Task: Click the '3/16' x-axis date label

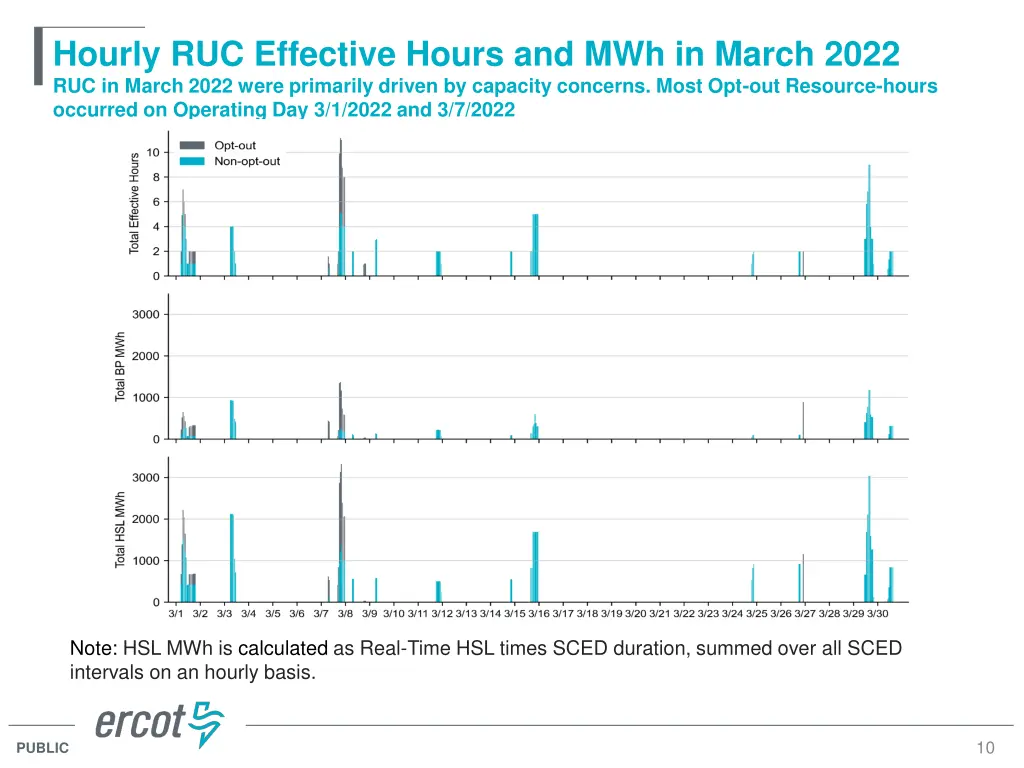Action: (539, 614)
